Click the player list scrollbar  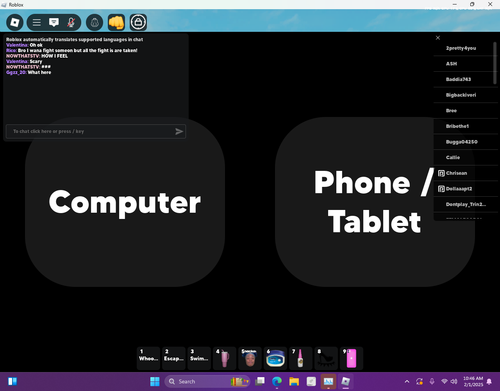tap(495, 63)
